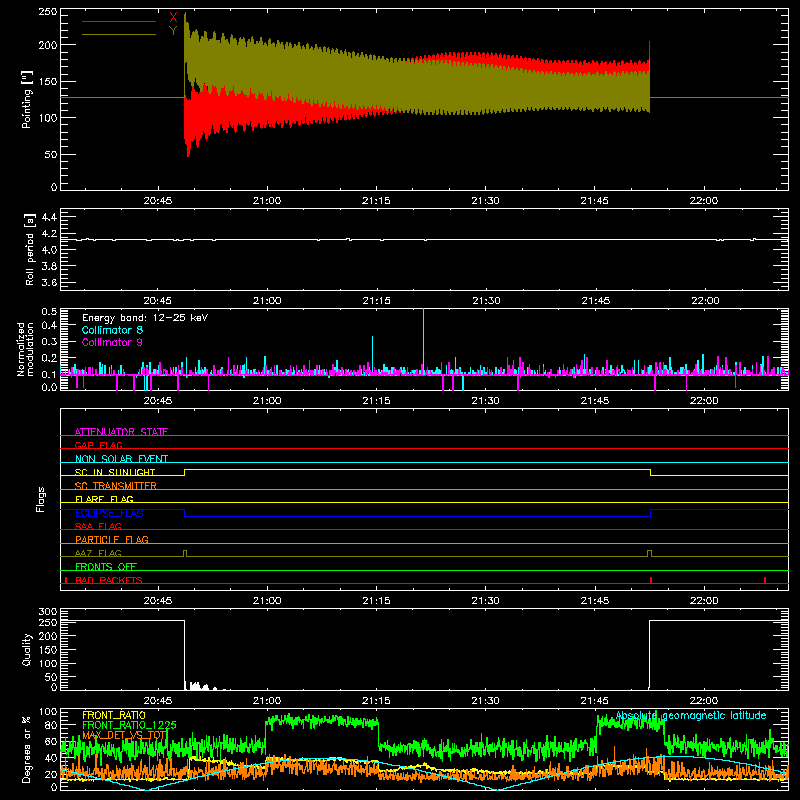Click the BAD_PACKETS flag label
The height and width of the screenshot is (800, 800).
pos(109,580)
